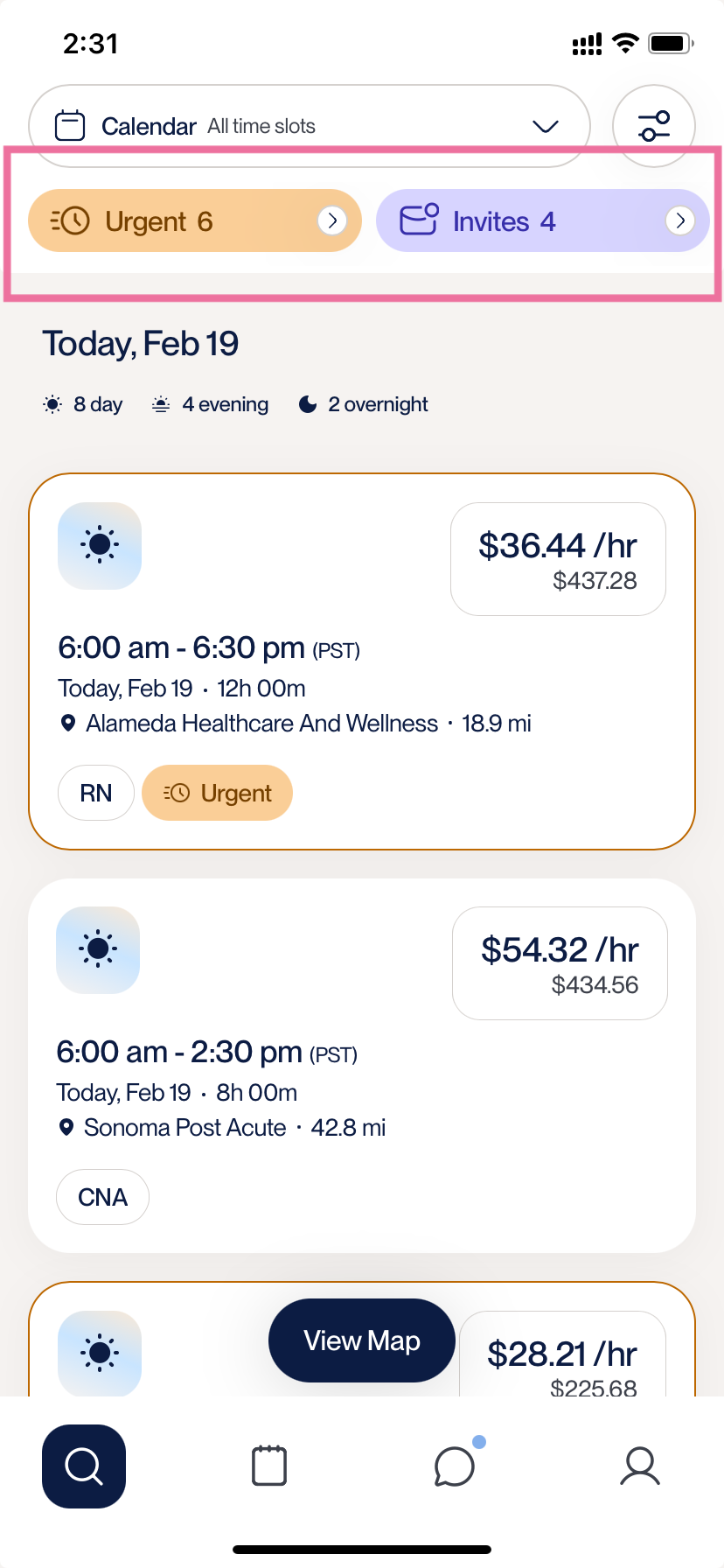Viewport: 724px width, 1568px height.
Task: Open the filter settings sliders icon
Action: (x=654, y=126)
